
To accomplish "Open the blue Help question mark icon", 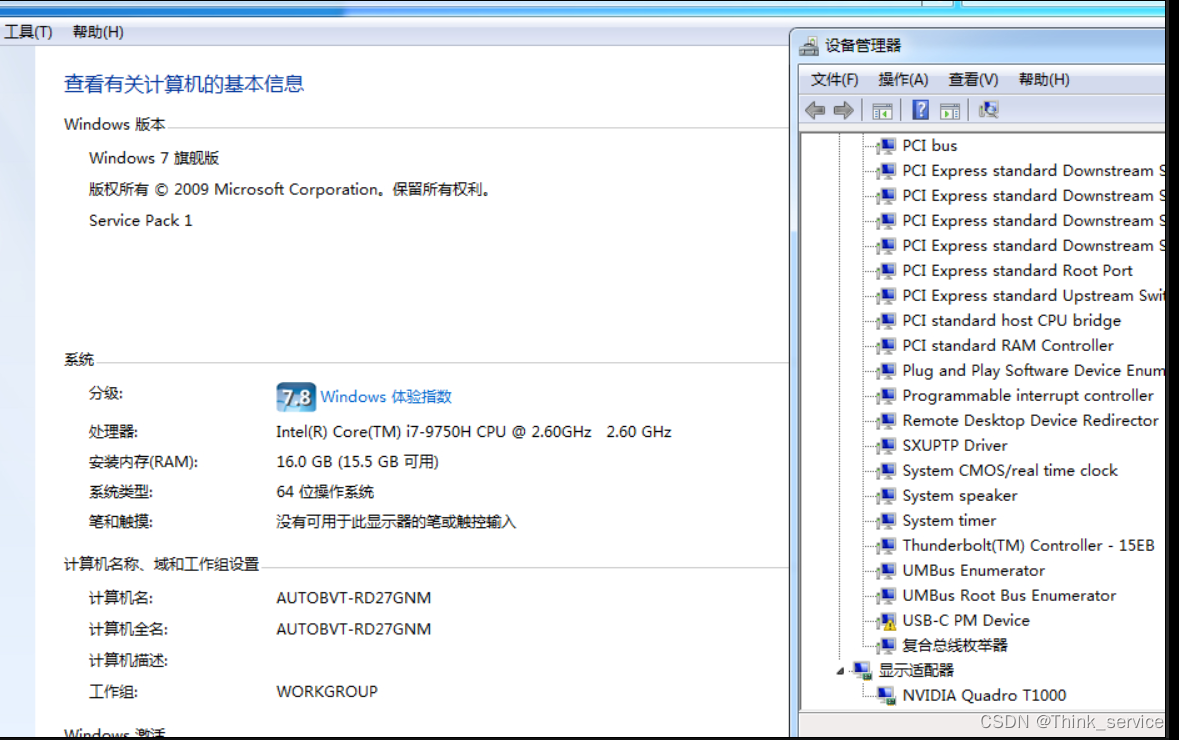I will [920, 111].
